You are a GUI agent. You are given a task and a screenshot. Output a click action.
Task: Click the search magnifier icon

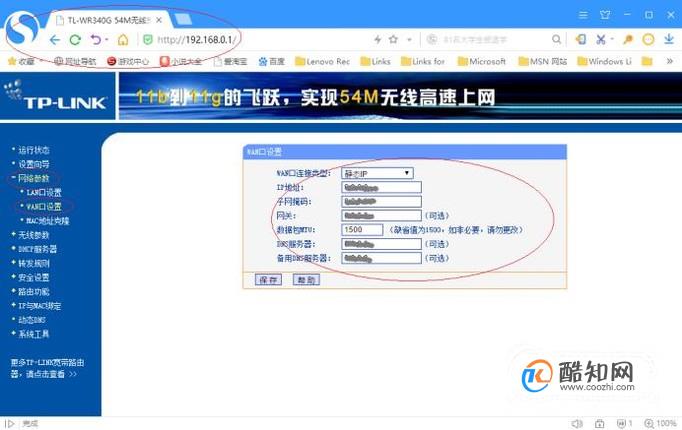556,40
